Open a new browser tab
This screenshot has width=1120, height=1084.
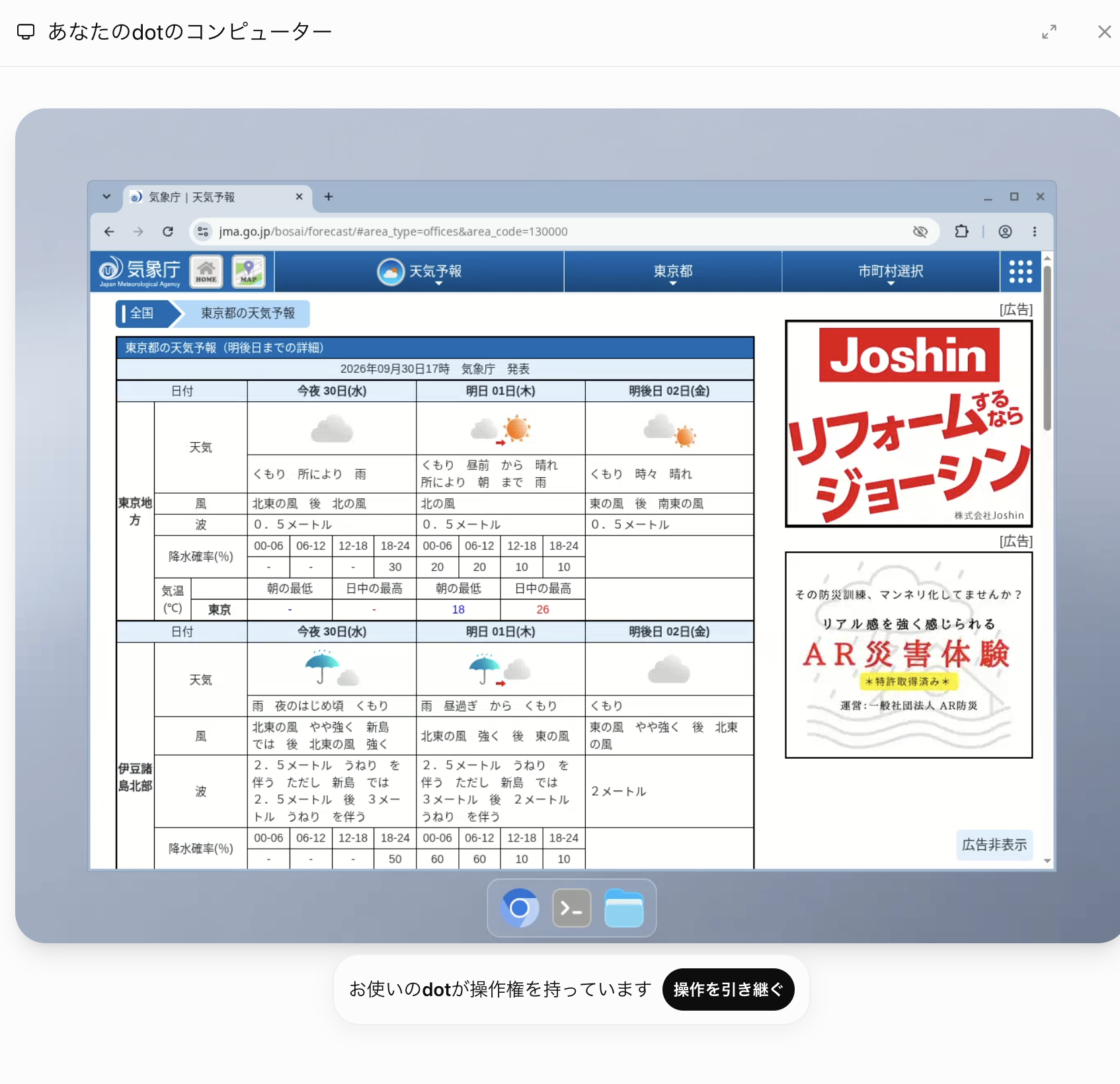coord(329,196)
